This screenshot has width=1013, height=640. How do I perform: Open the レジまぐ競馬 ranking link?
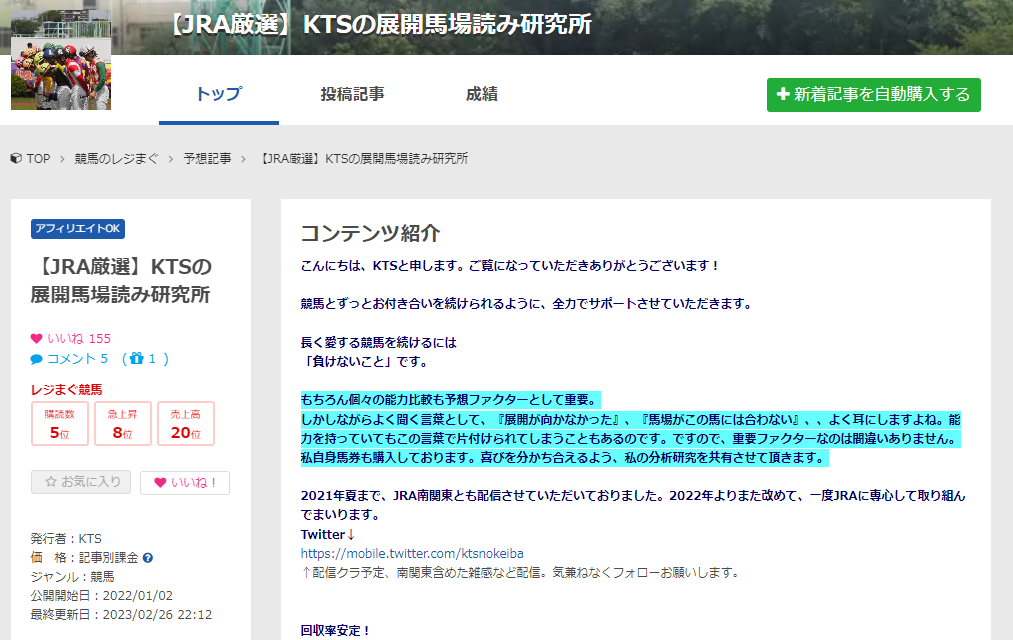pos(67,389)
